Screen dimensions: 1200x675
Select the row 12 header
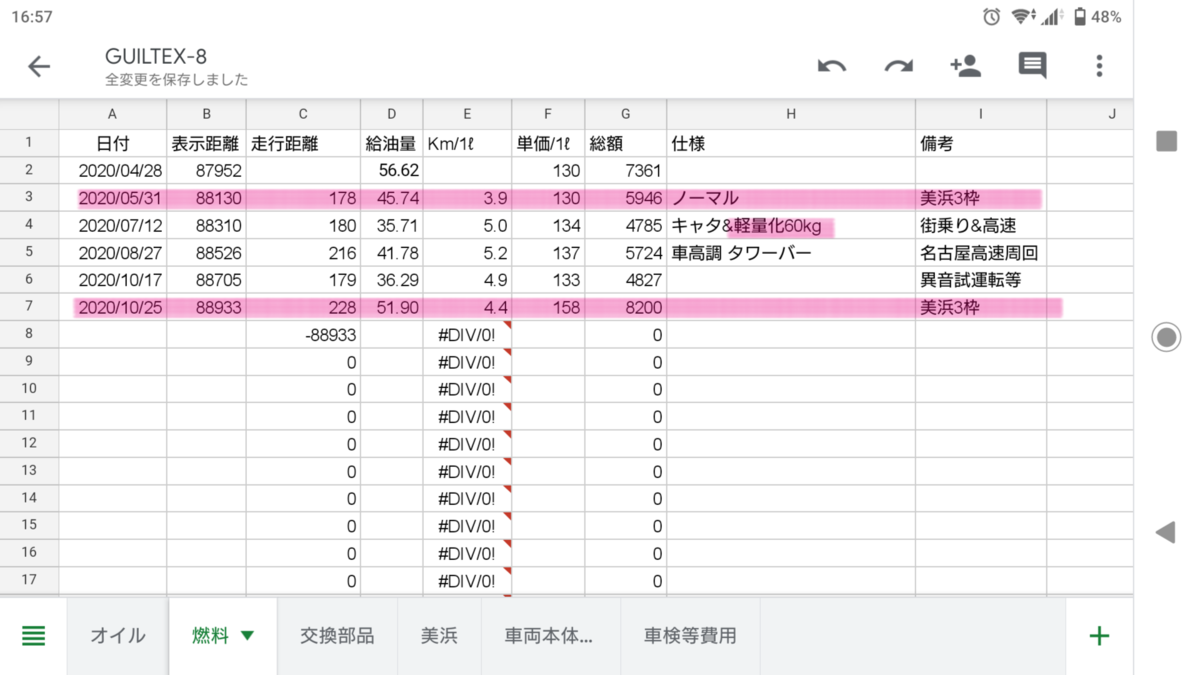point(29,443)
